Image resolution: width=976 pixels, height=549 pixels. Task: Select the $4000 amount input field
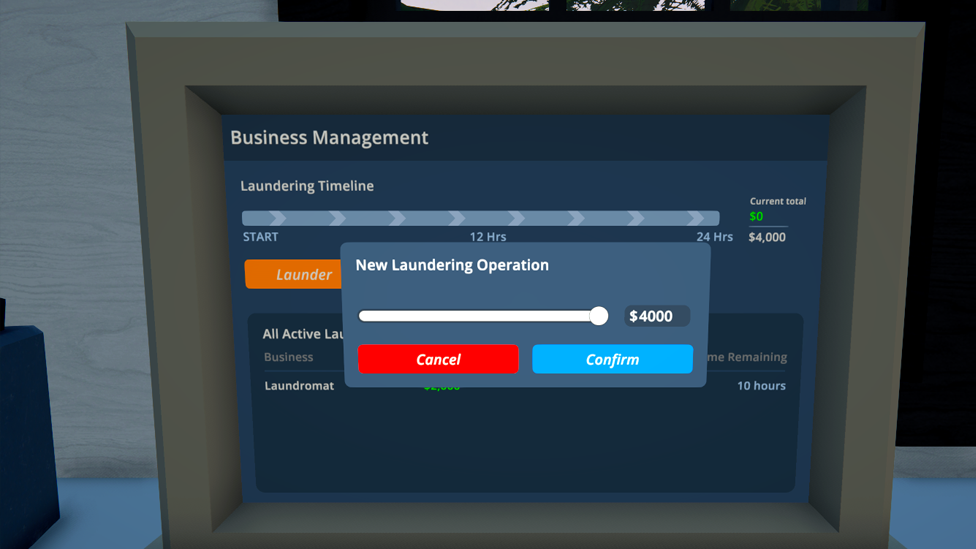(x=657, y=316)
